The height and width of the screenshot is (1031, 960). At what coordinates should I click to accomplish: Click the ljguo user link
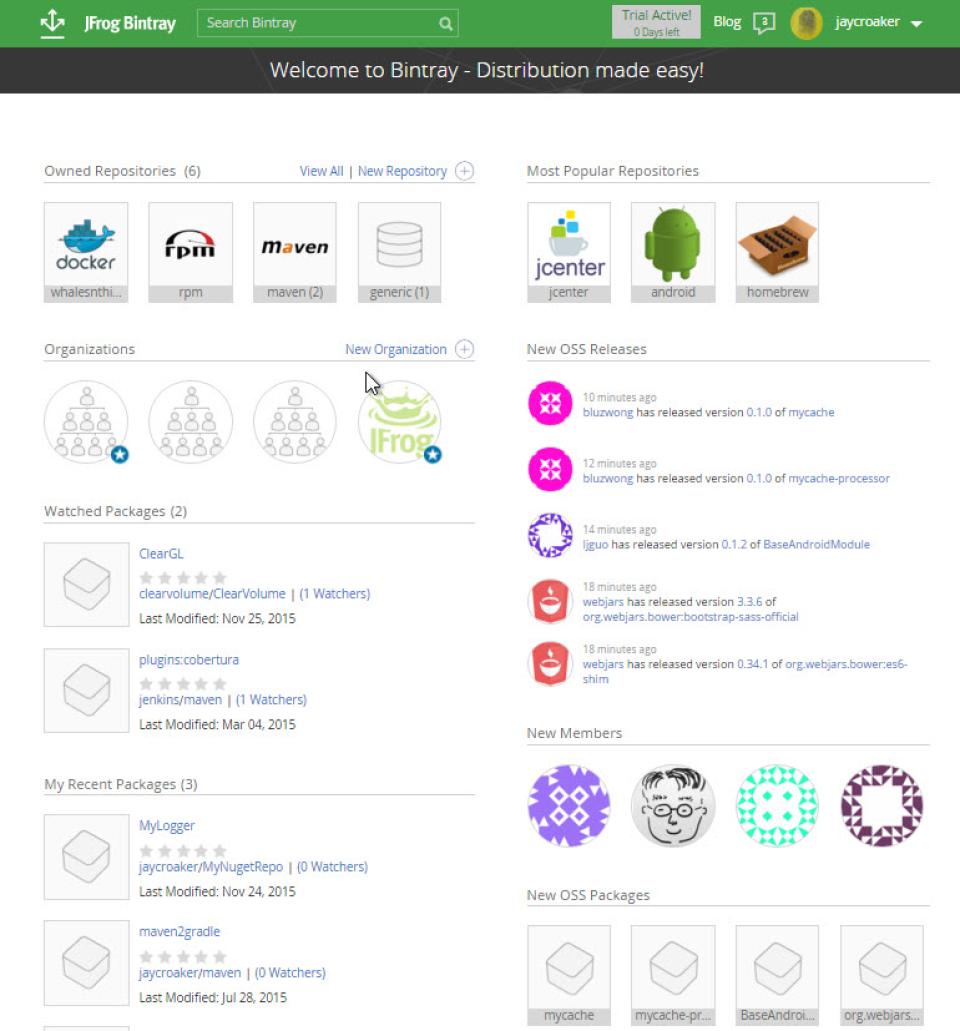(x=595, y=544)
